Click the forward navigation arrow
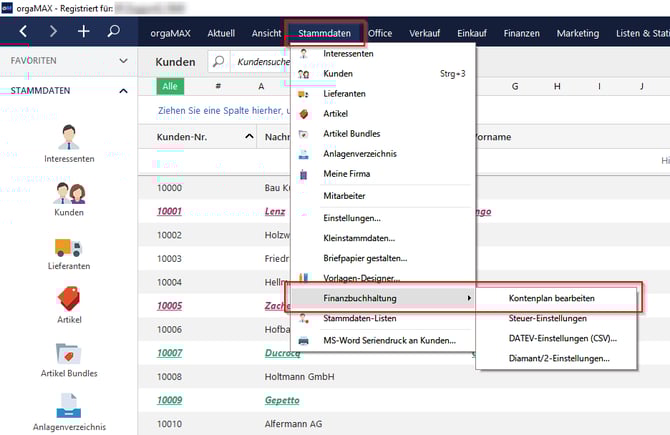670x435 pixels. coord(53,32)
